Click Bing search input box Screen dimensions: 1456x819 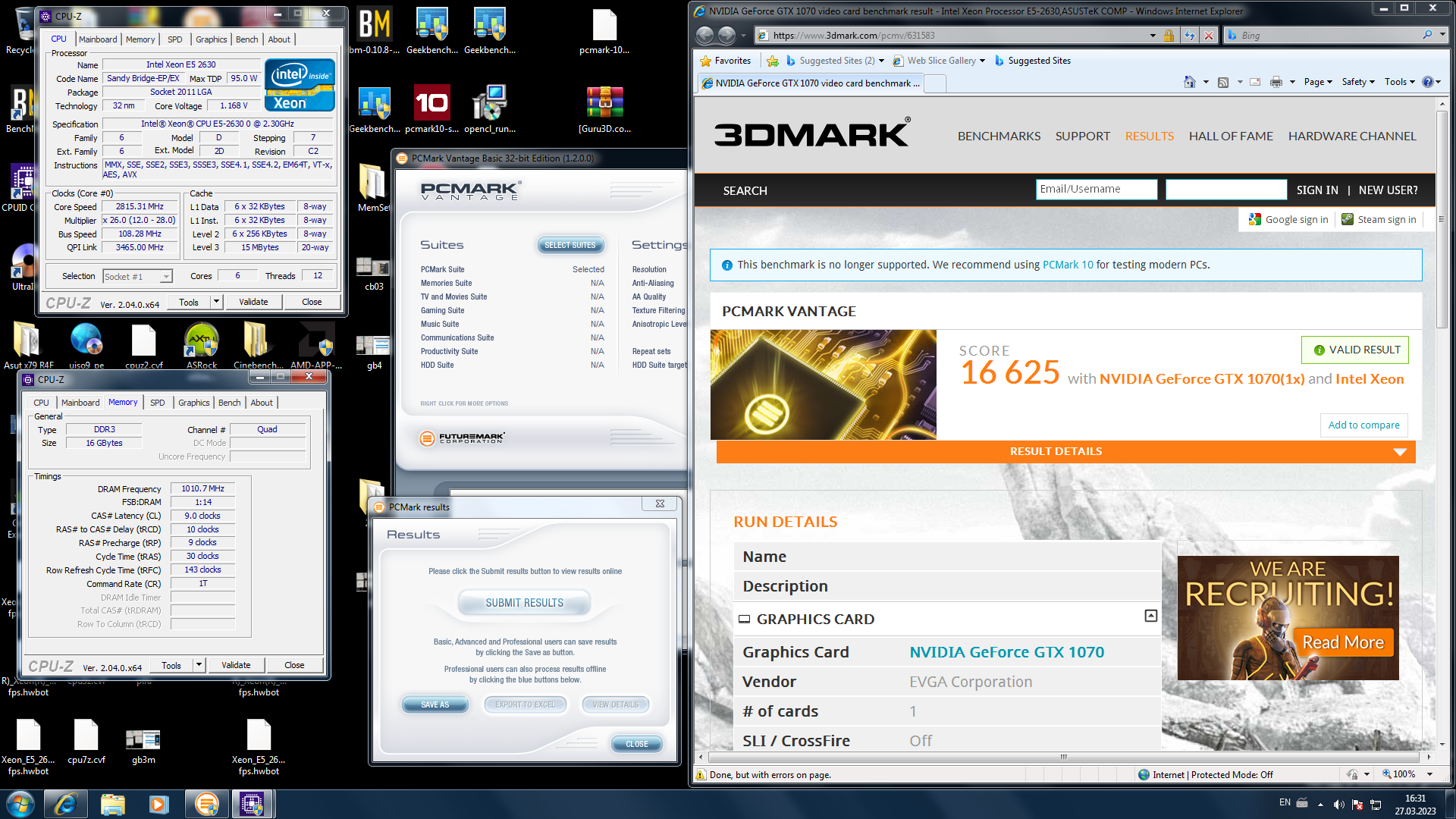click(1323, 36)
